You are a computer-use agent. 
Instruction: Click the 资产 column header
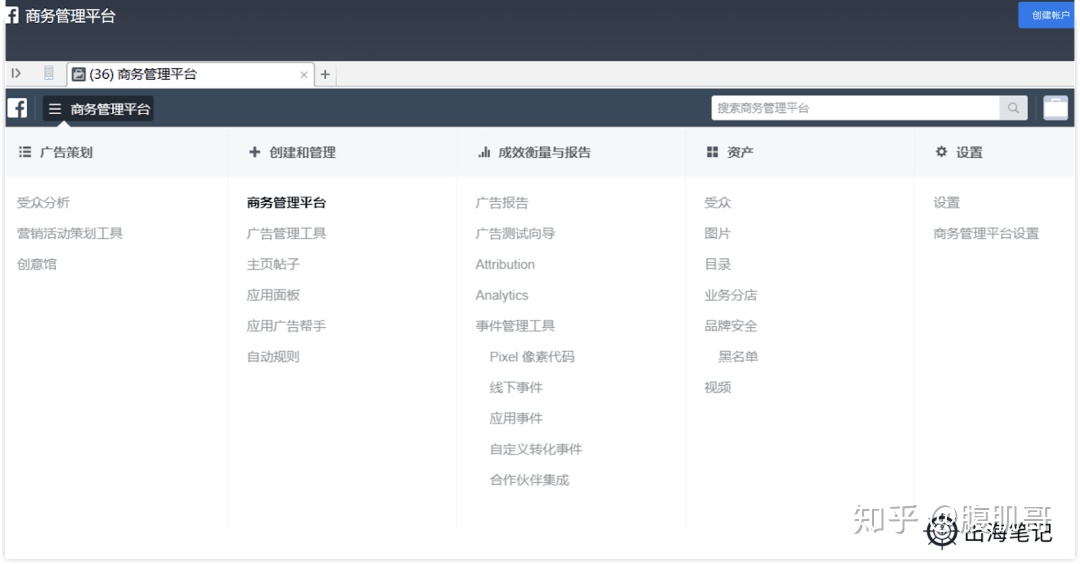pyautogui.click(x=740, y=152)
